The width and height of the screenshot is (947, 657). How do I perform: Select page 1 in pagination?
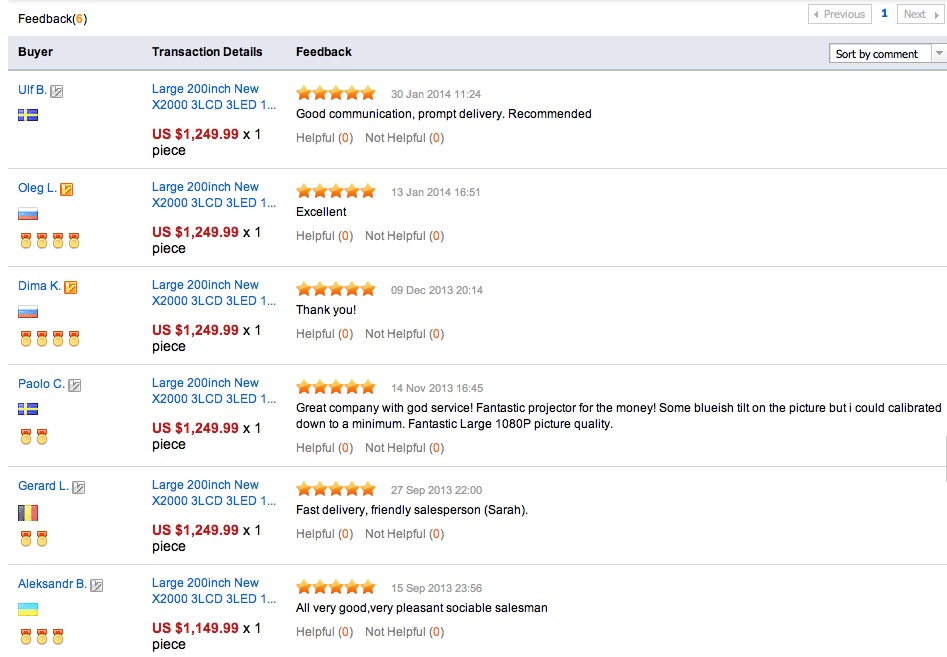pos(884,14)
